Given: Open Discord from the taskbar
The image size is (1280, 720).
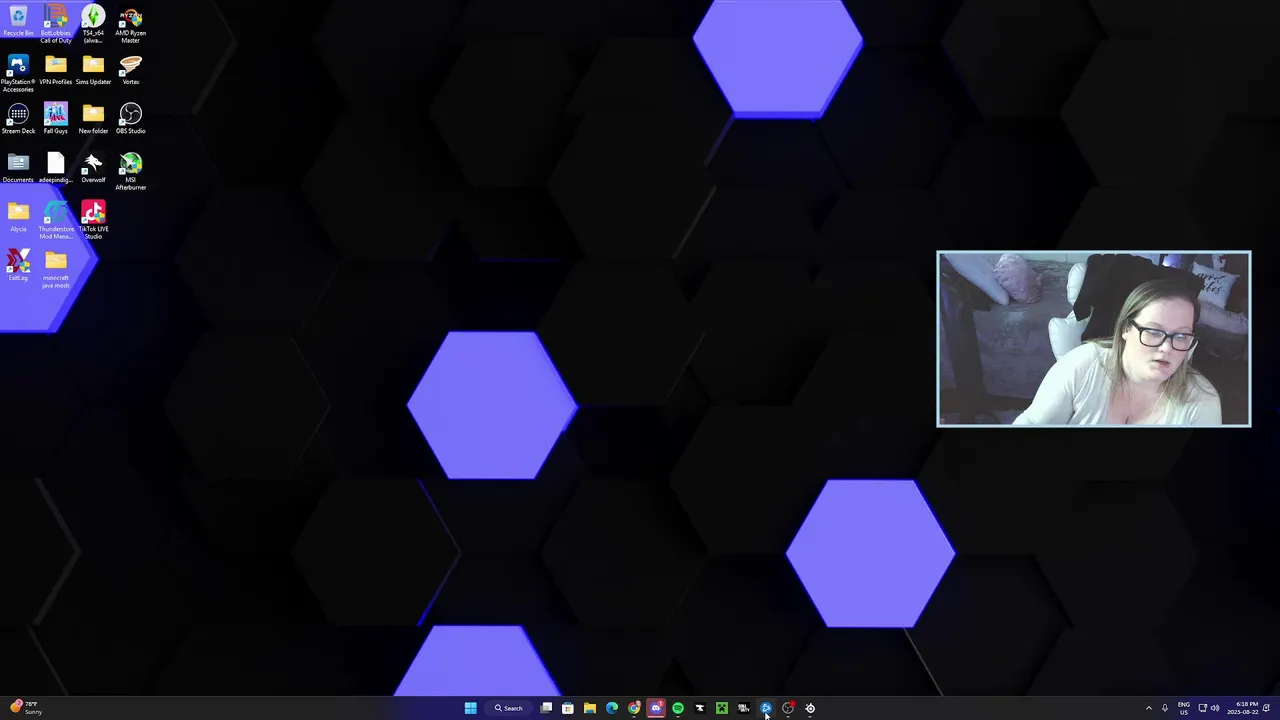Looking at the screenshot, I should pyautogui.click(x=656, y=708).
